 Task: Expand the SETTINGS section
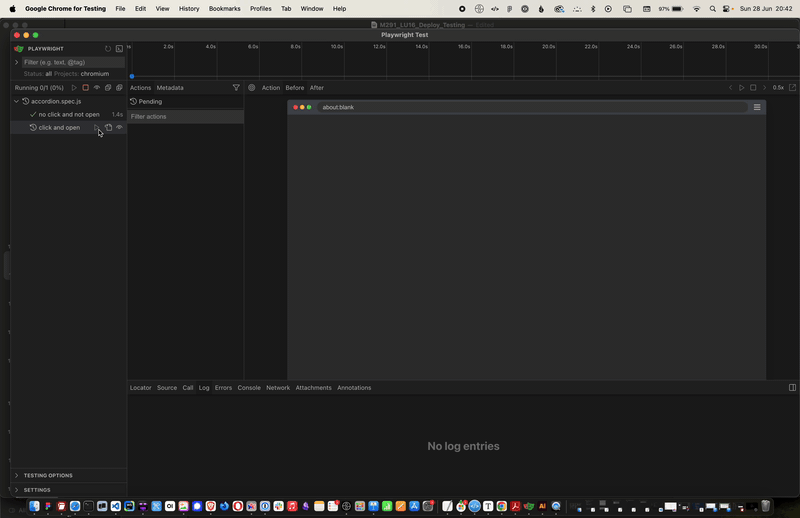[x=16, y=490]
